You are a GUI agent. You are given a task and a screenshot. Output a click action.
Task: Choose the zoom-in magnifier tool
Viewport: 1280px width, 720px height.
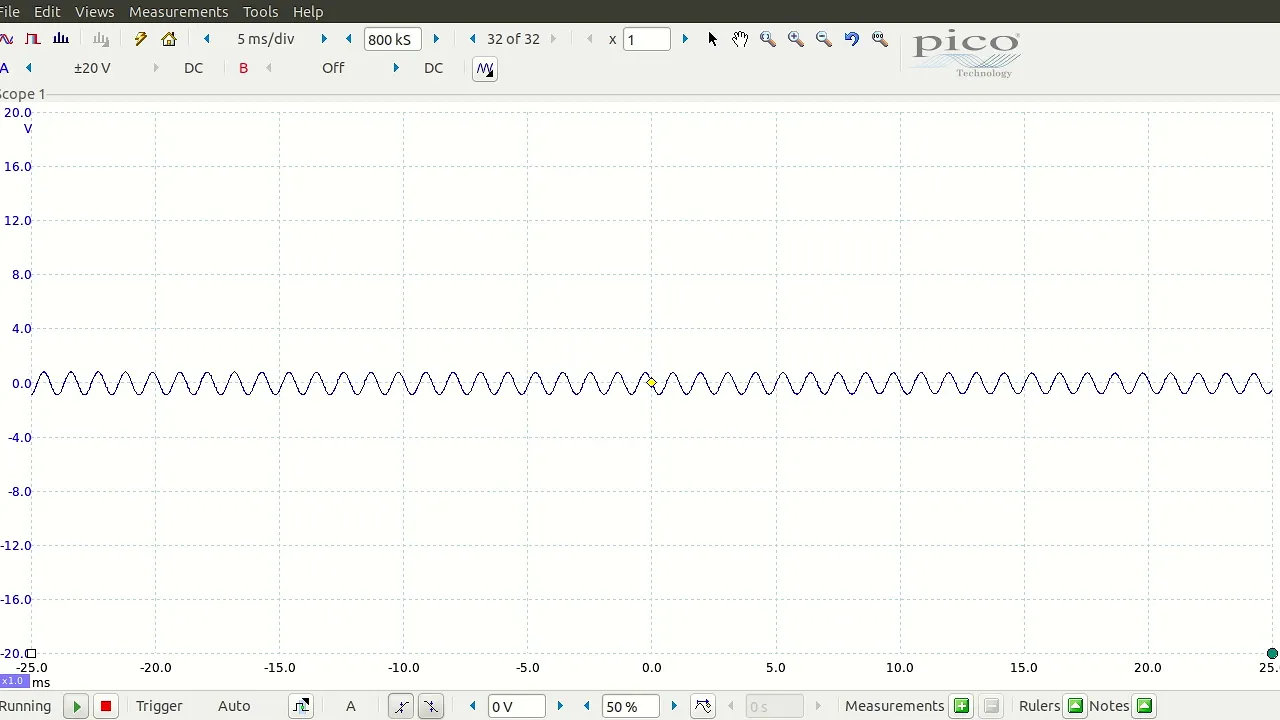[x=796, y=39]
